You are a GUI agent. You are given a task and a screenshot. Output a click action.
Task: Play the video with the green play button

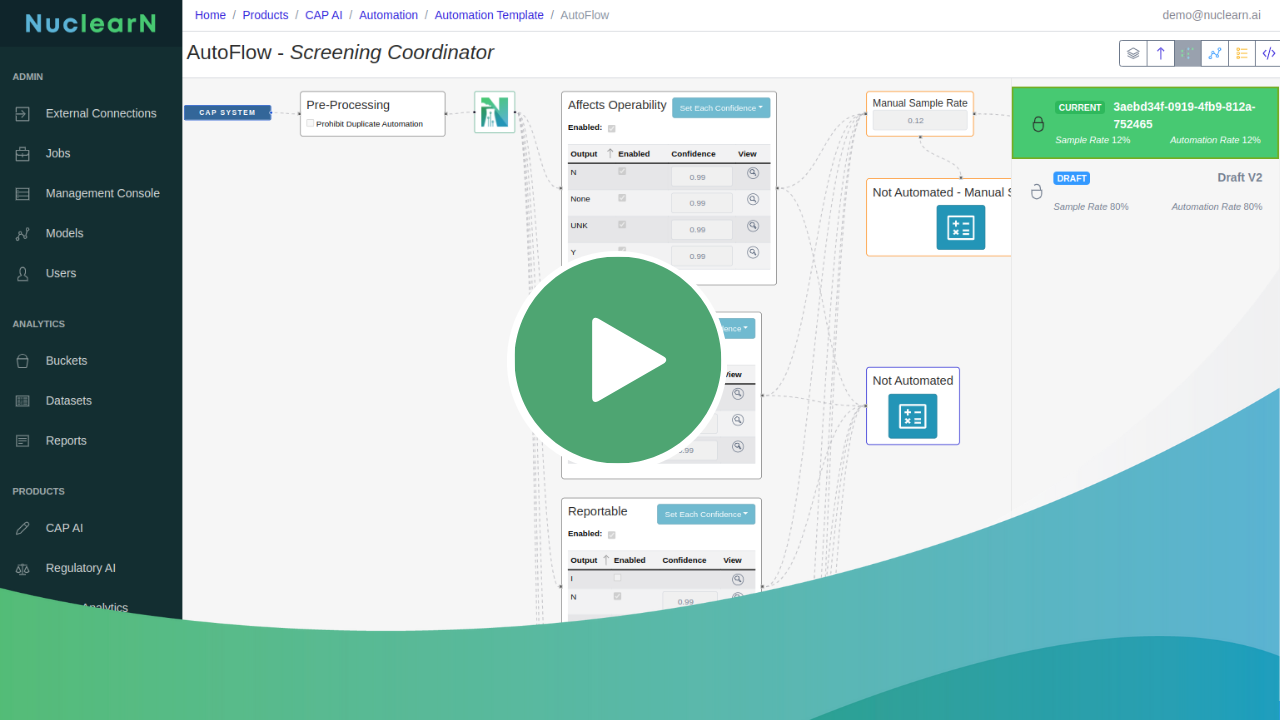(617, 360)
